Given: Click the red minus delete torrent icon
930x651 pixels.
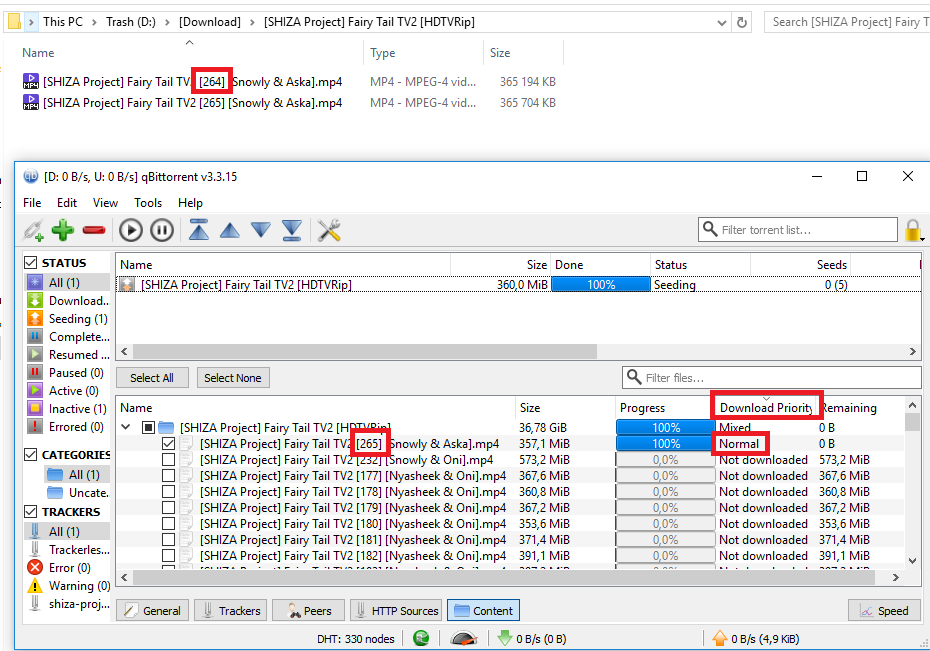Looking at the screenshot, I should 94,230.
